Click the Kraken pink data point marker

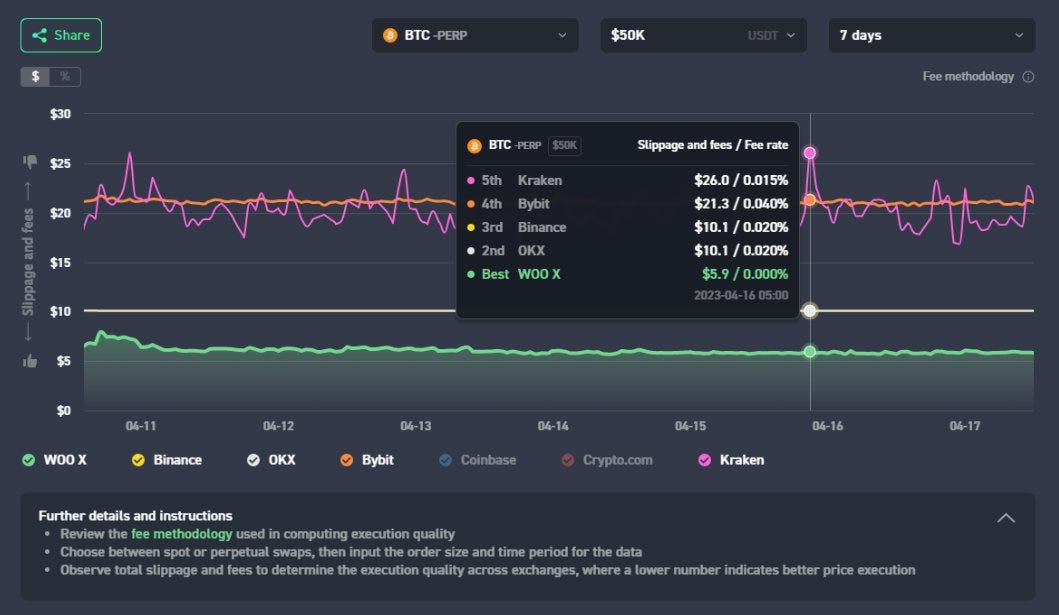[810, 153]
